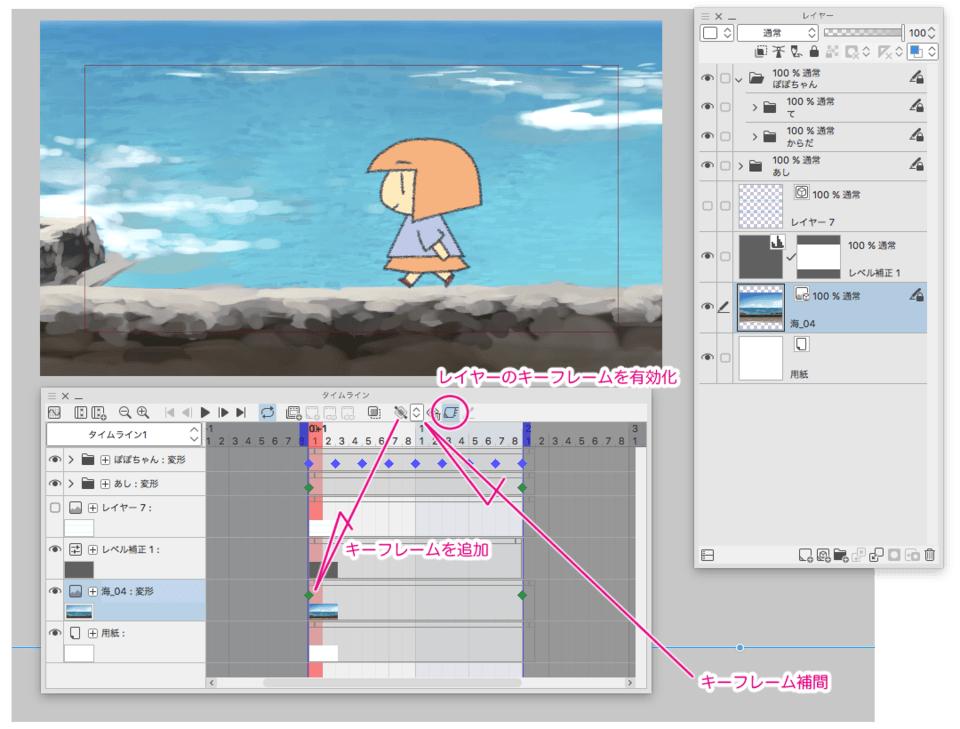
Task: Click the delete layer trash icon
Action: [x=930, y=554]
